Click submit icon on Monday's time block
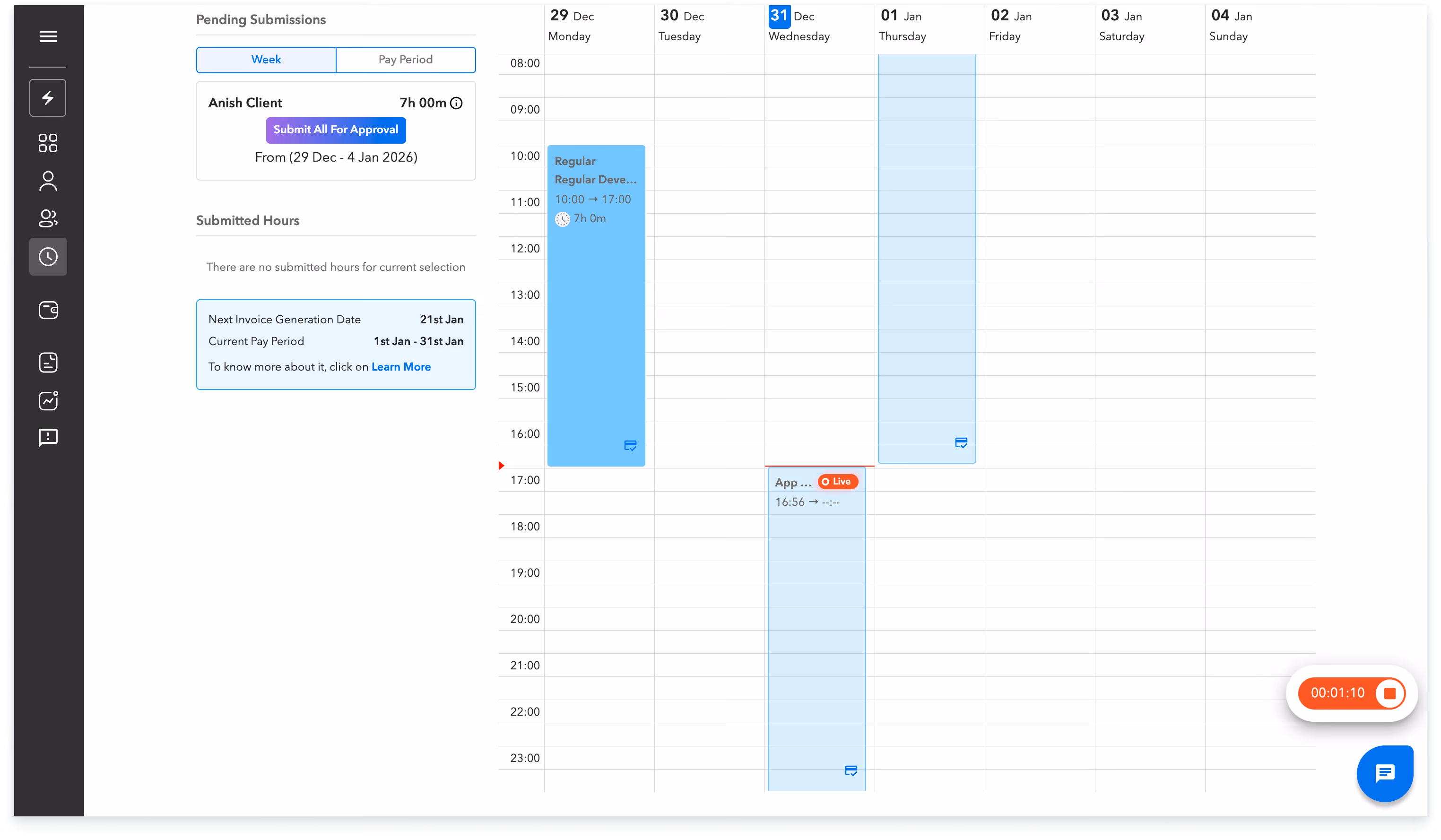 tap(630, 445)
